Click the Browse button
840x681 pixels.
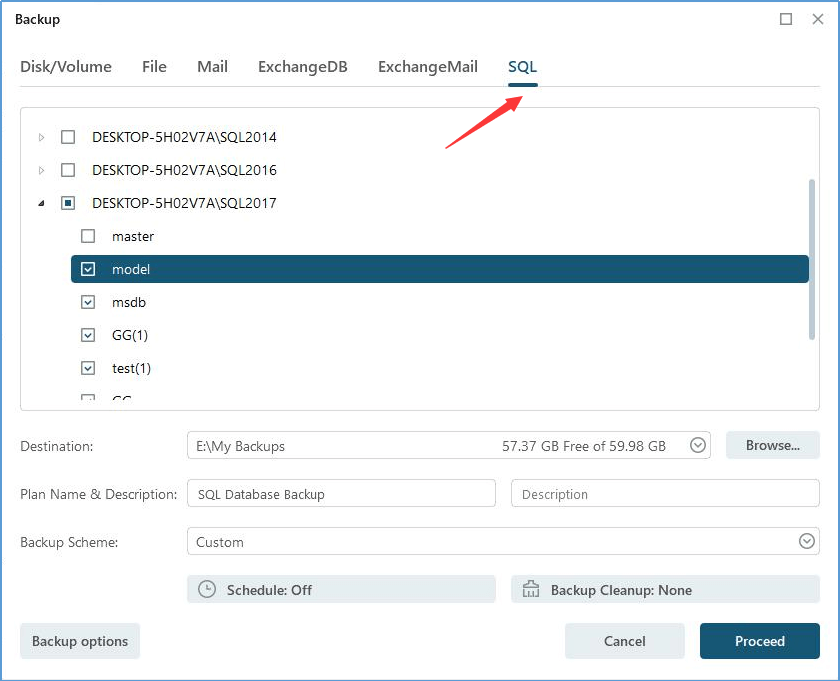[772, 445]
